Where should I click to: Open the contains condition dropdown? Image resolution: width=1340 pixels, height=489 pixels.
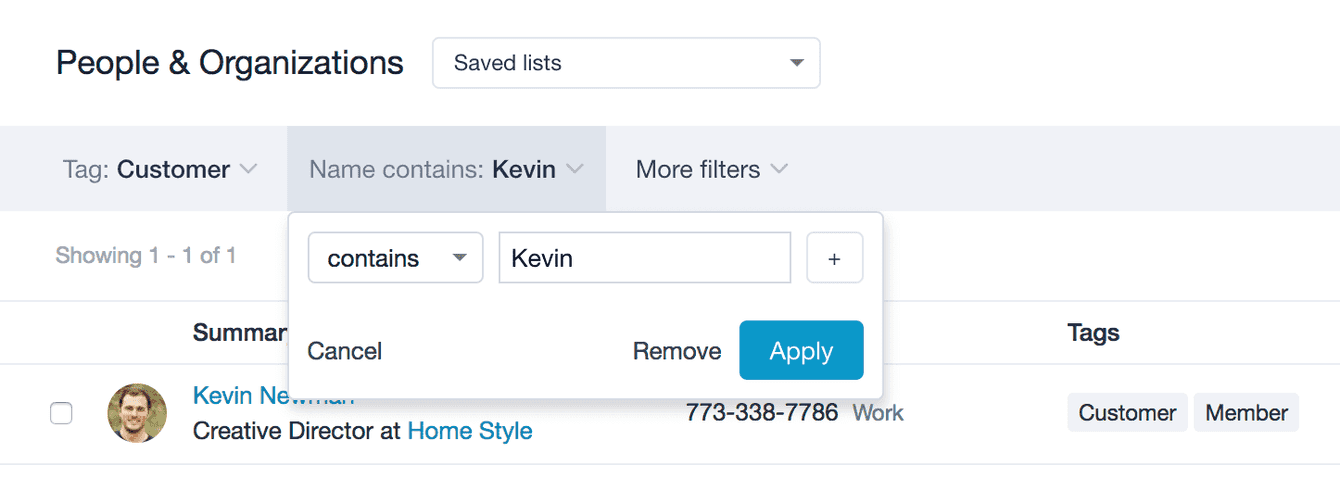coord(396,258)
